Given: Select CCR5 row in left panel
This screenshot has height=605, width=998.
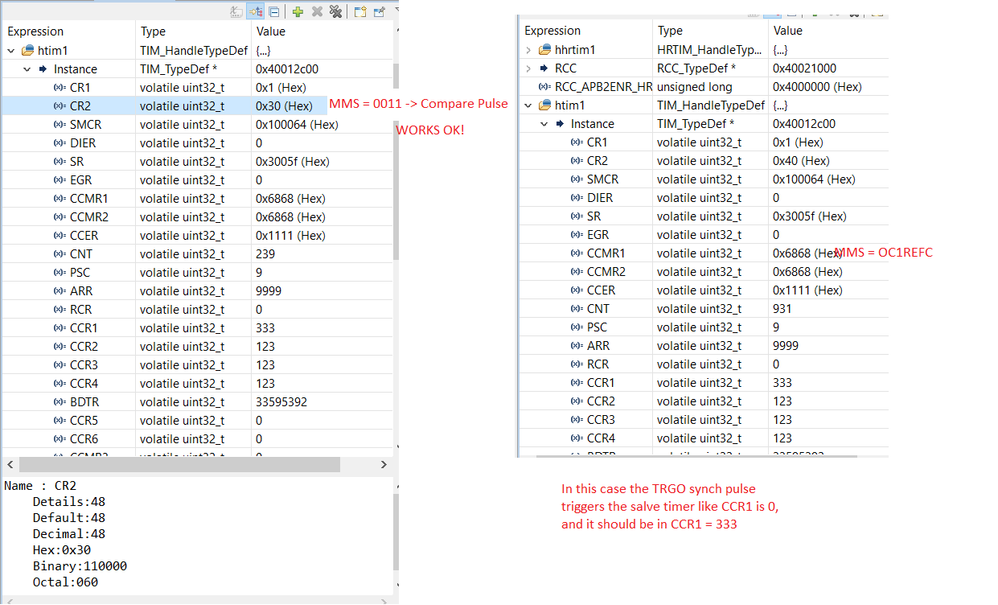Looking at the screenshot, I should (197, 421).
